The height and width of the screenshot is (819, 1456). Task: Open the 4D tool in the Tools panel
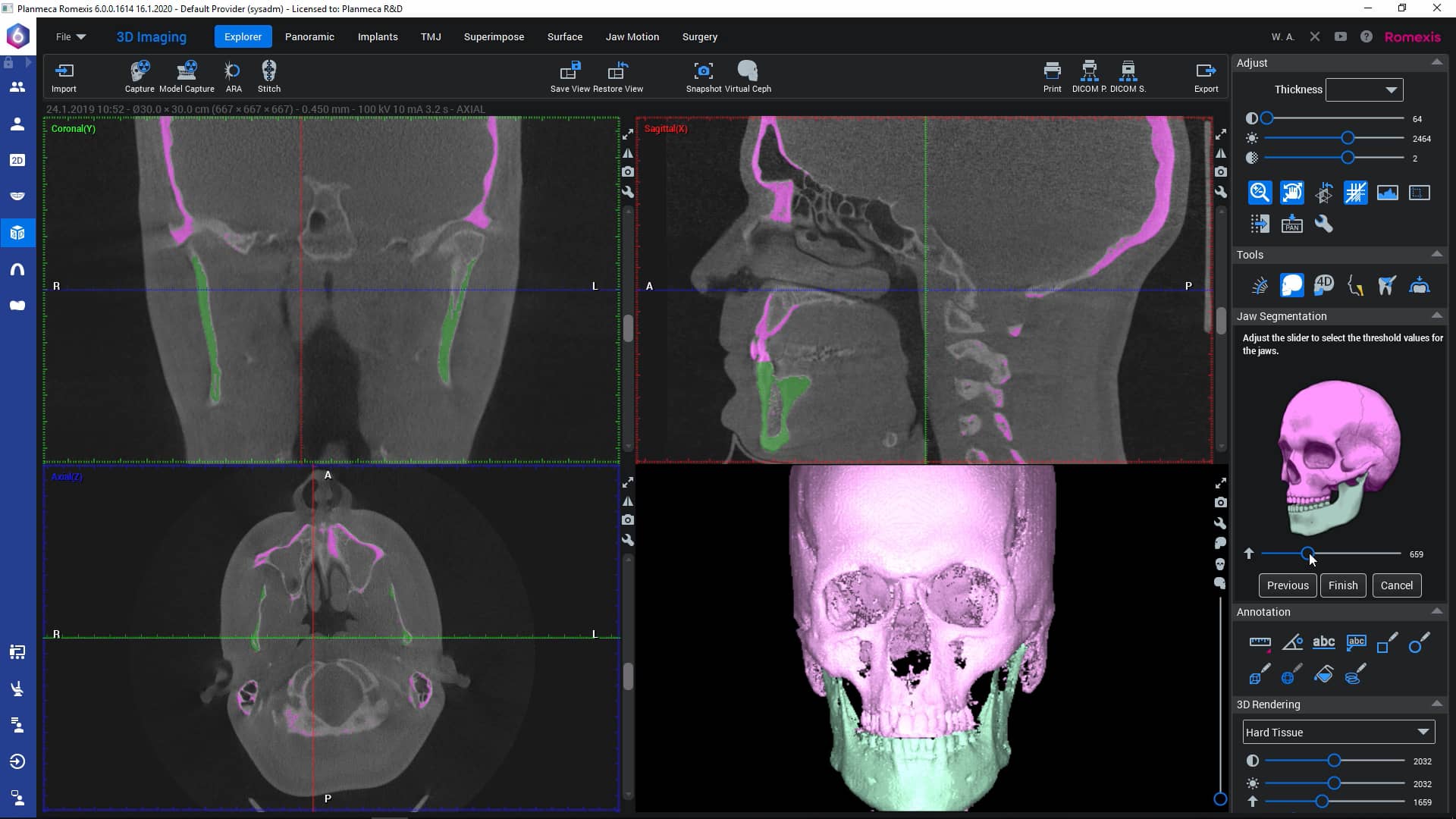[1324, 285]
